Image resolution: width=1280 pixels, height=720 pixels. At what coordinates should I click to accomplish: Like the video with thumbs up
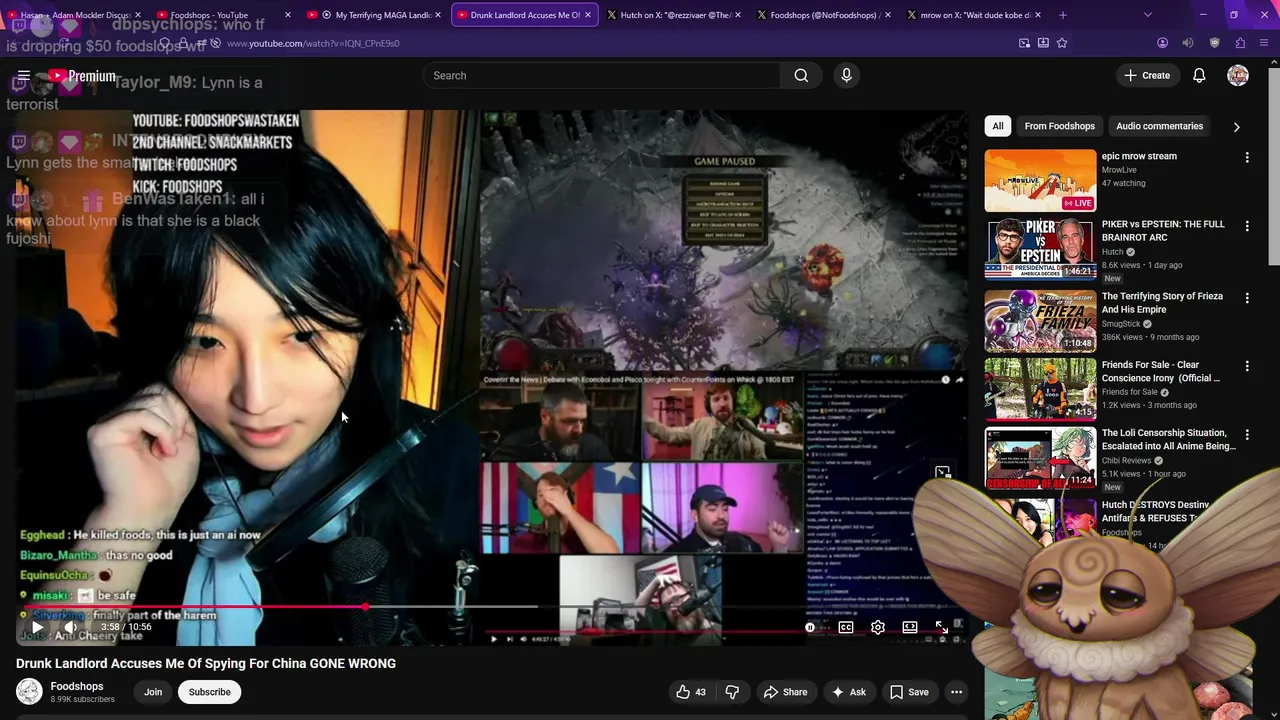[x=691, y=692]
